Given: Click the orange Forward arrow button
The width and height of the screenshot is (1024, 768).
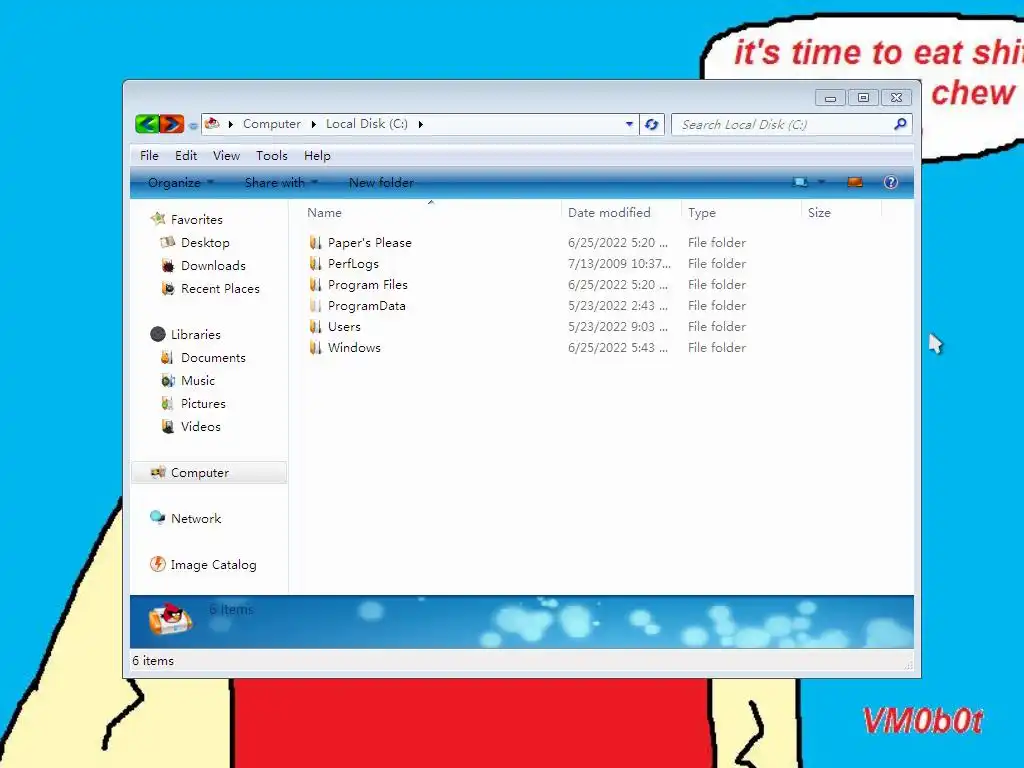Looking at the screenshot, I should (172, 123).
